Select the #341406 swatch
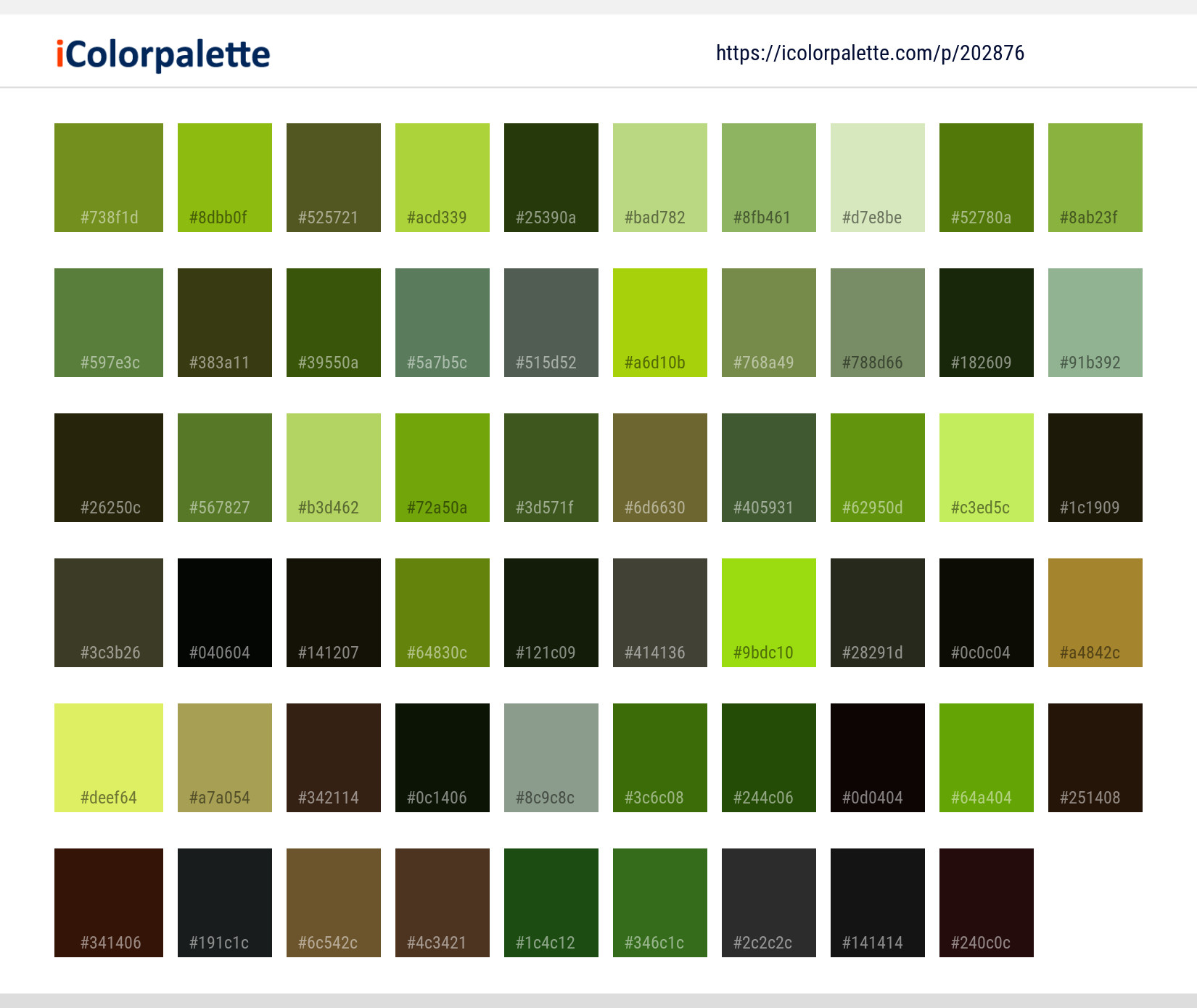 [109, 903]
